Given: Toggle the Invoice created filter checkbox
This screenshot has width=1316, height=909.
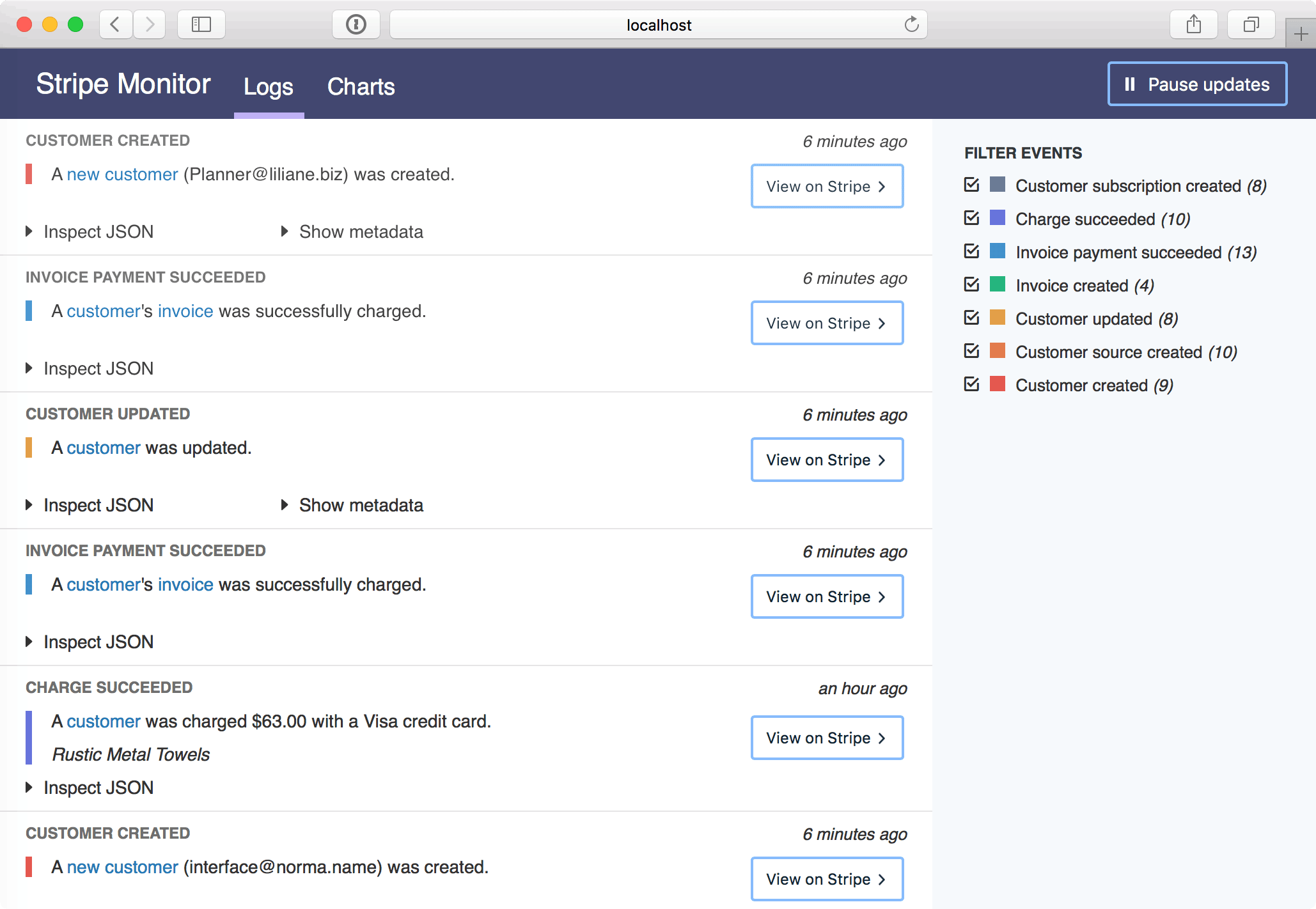Looking at the screenshot, I should click(x=972, y=284).
